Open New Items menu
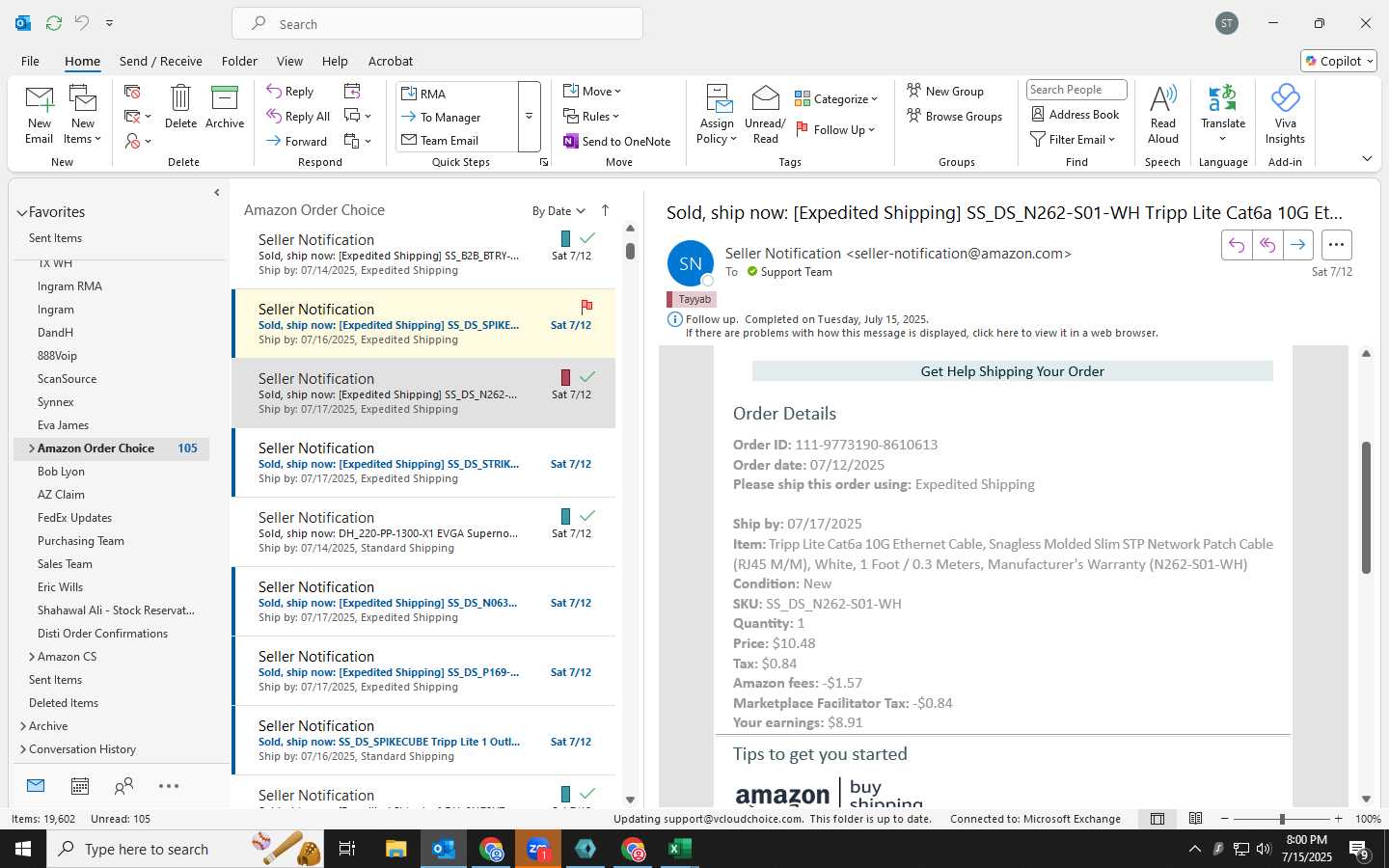 pyautogui.click(x=83, y=115)
